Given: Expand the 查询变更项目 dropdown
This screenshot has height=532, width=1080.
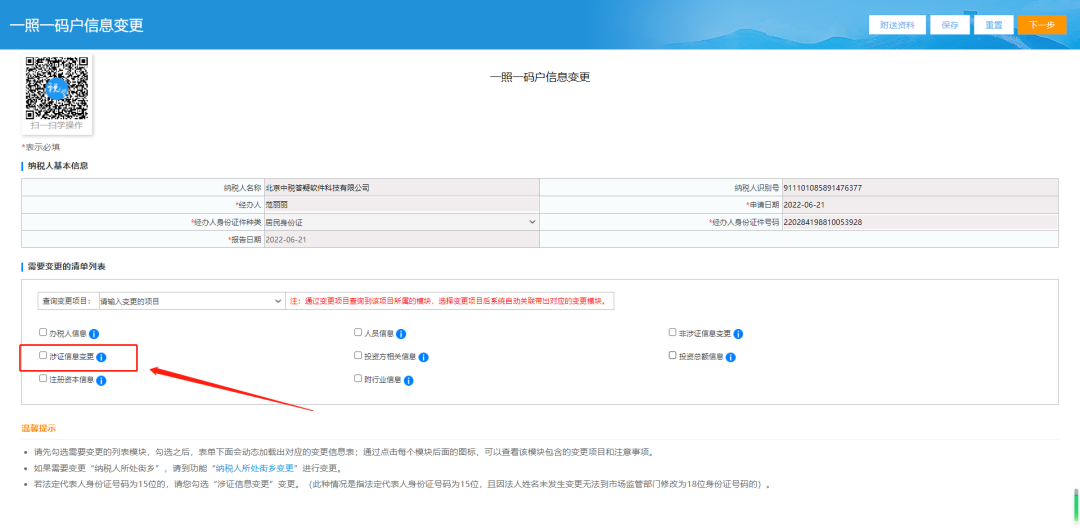Looking at the screenshot, I should (190, 300).
